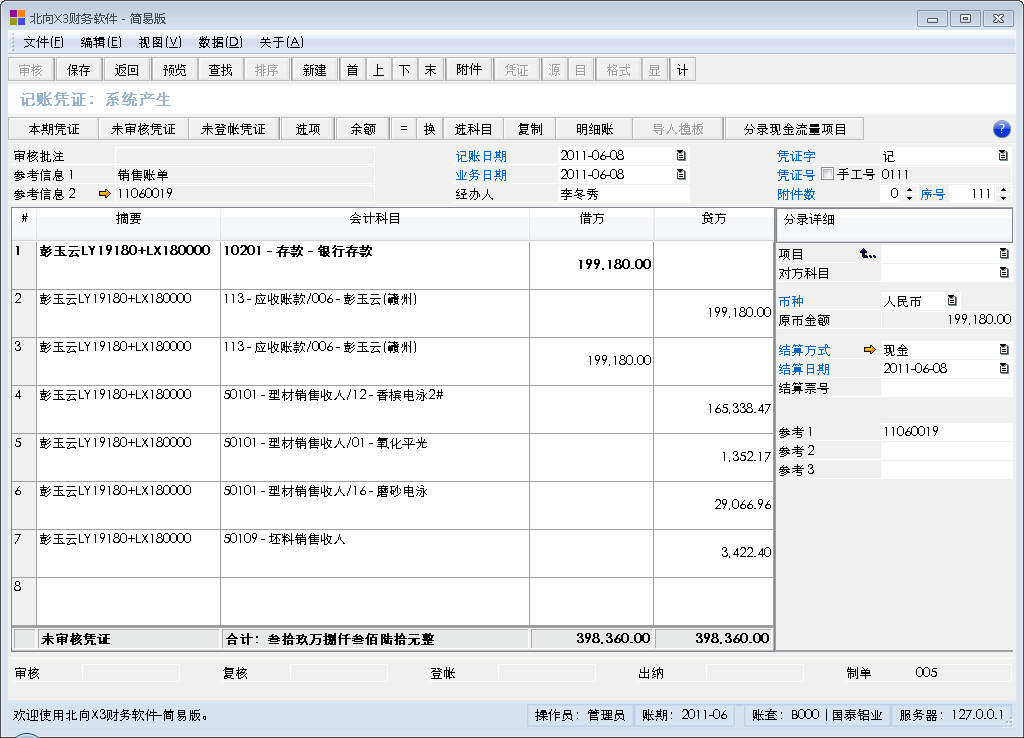Click the 预览 toolbar button
Screen dimensions: 1024x738
[174, 70]
